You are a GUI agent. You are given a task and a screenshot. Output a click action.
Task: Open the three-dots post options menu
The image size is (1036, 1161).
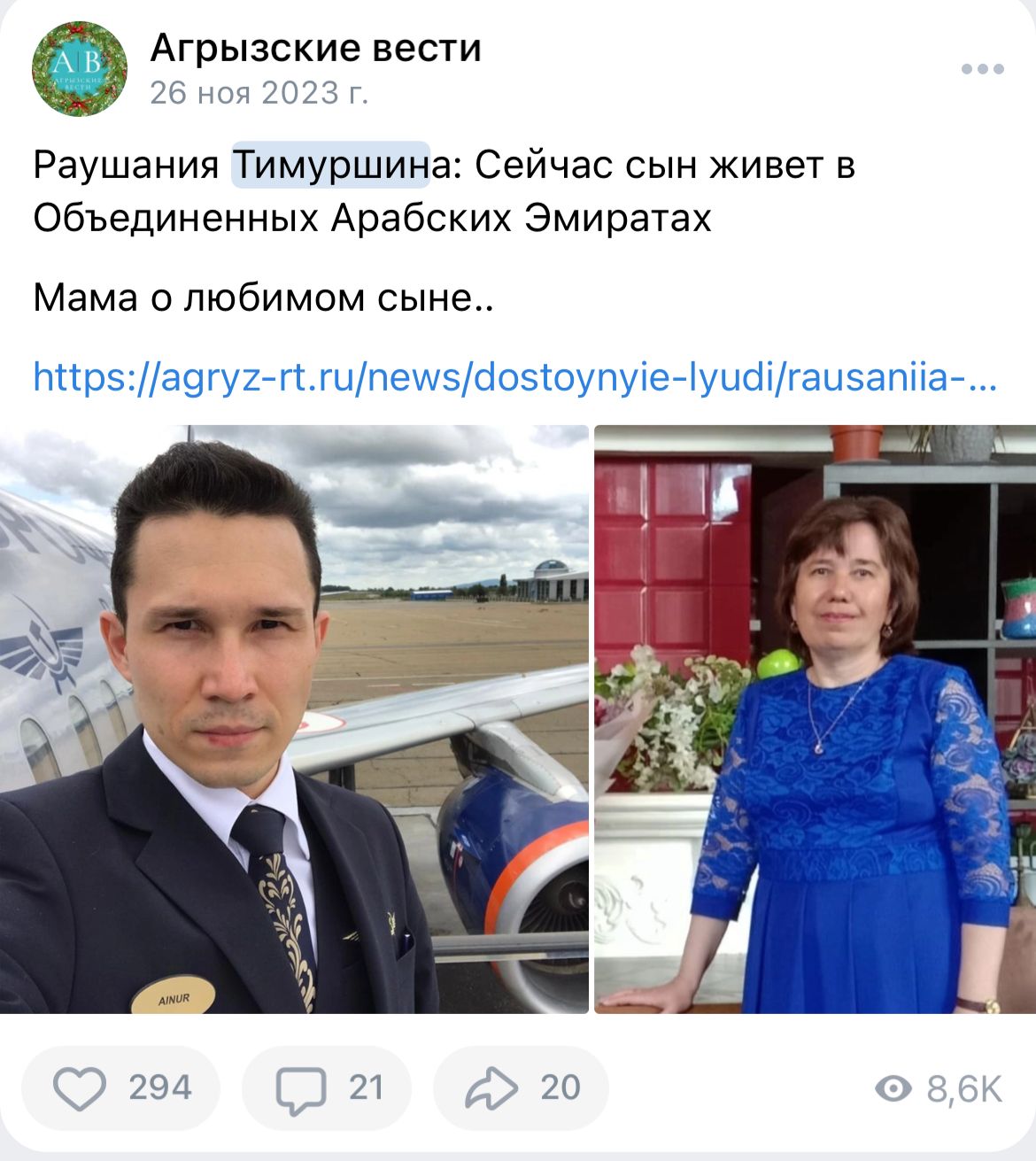[x=983, y=69]
